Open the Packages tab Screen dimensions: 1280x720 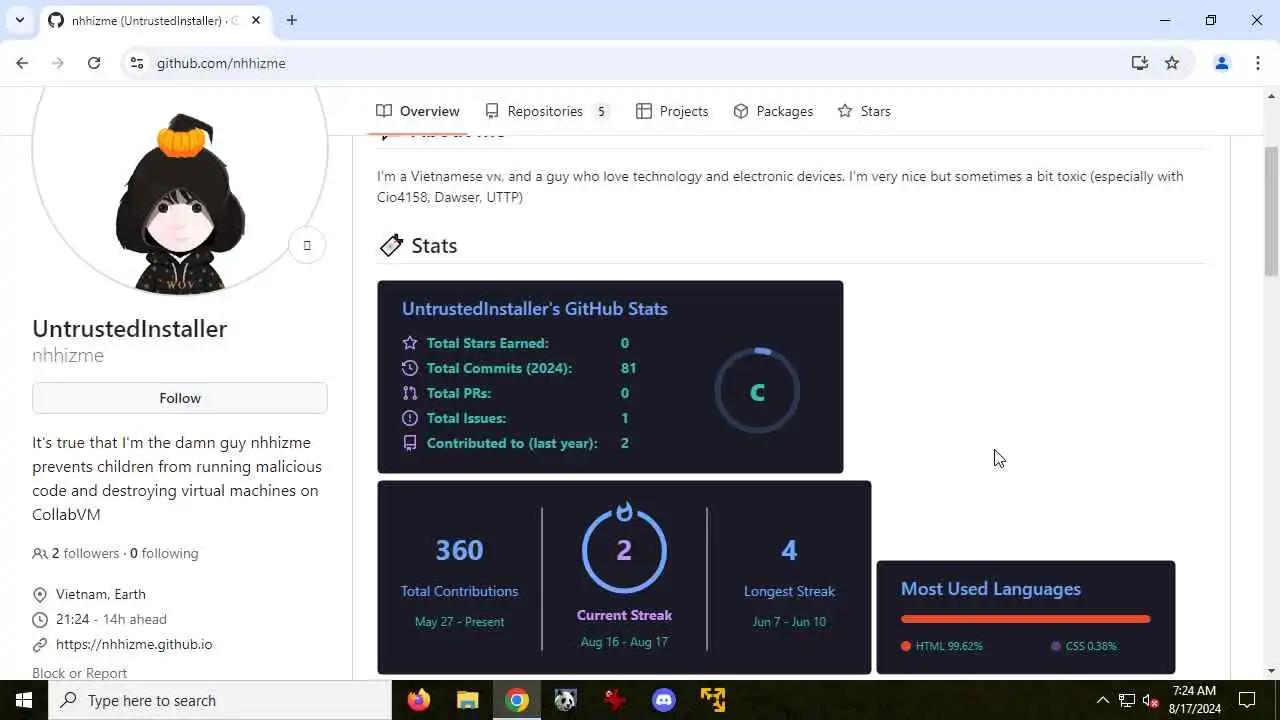[773, 111]
